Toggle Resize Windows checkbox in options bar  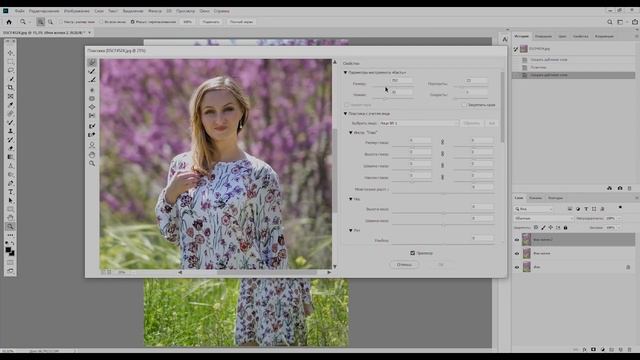[x=61, y=22]
